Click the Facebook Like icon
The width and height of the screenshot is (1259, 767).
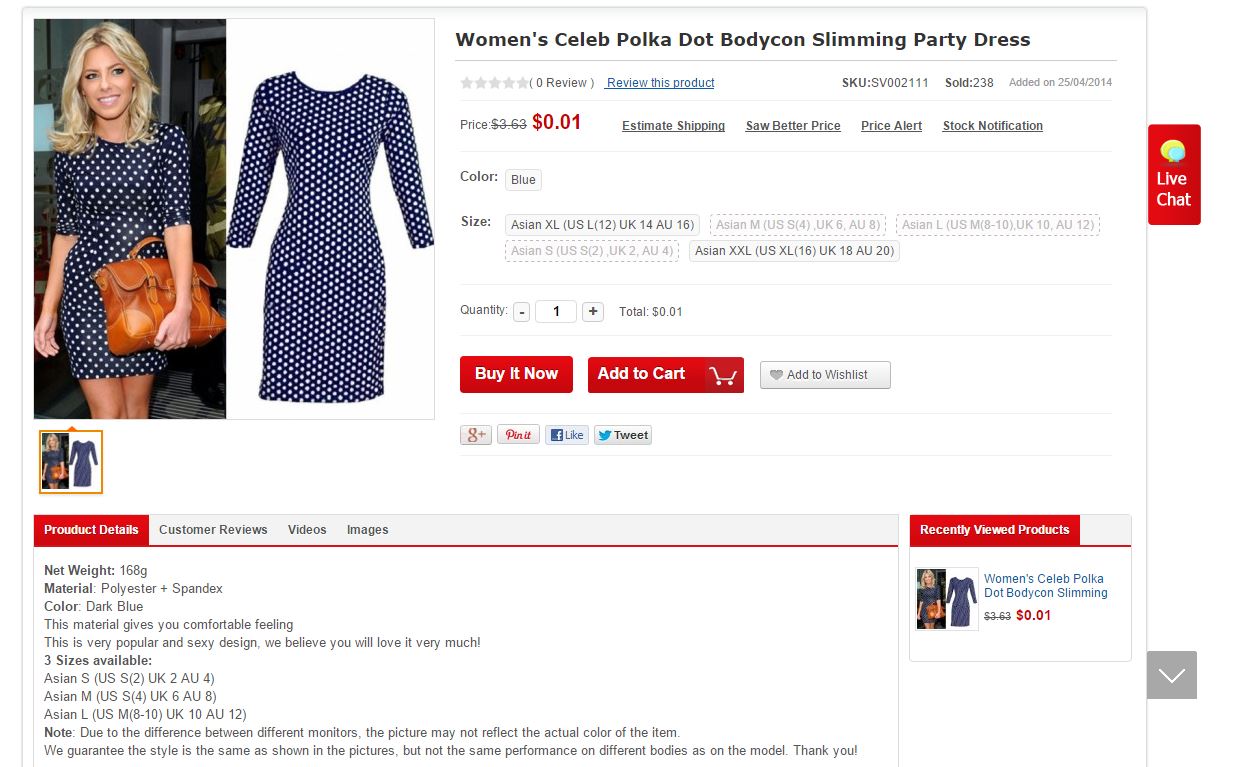(567, 435)
